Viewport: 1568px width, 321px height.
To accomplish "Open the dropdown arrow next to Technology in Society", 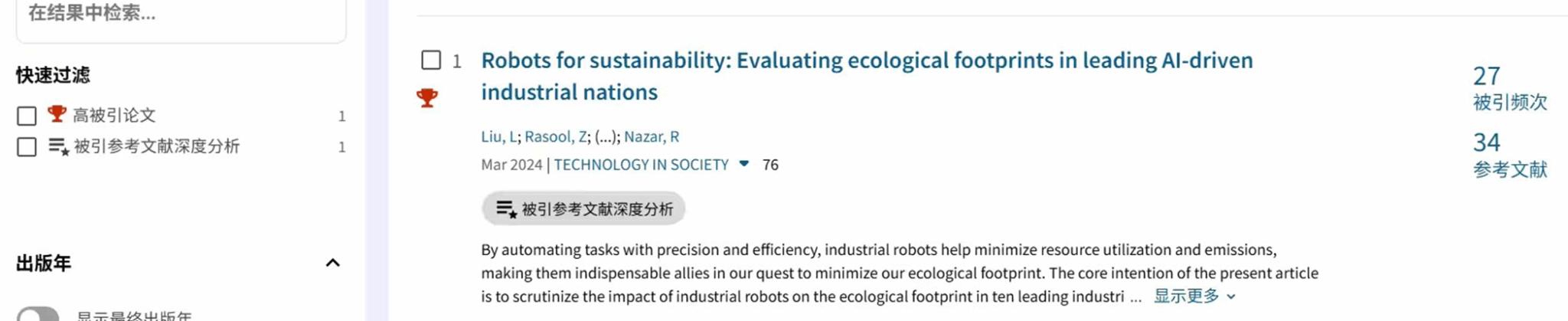I will pos(743,164).
